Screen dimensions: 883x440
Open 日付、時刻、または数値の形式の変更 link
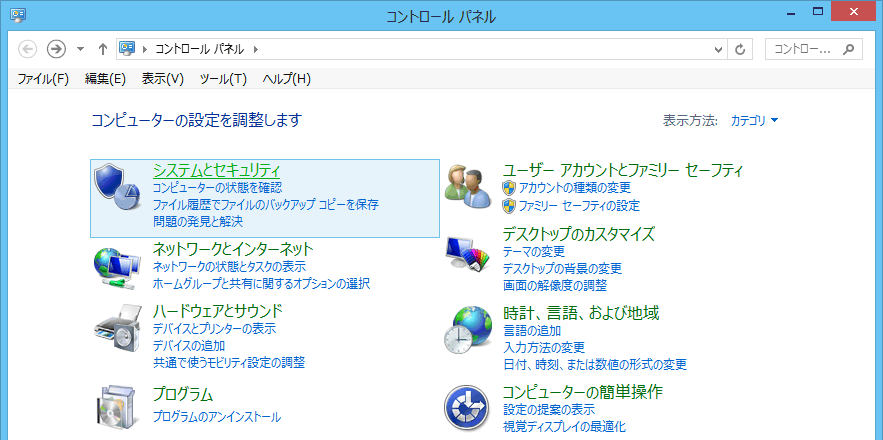(x=595, y=365)
